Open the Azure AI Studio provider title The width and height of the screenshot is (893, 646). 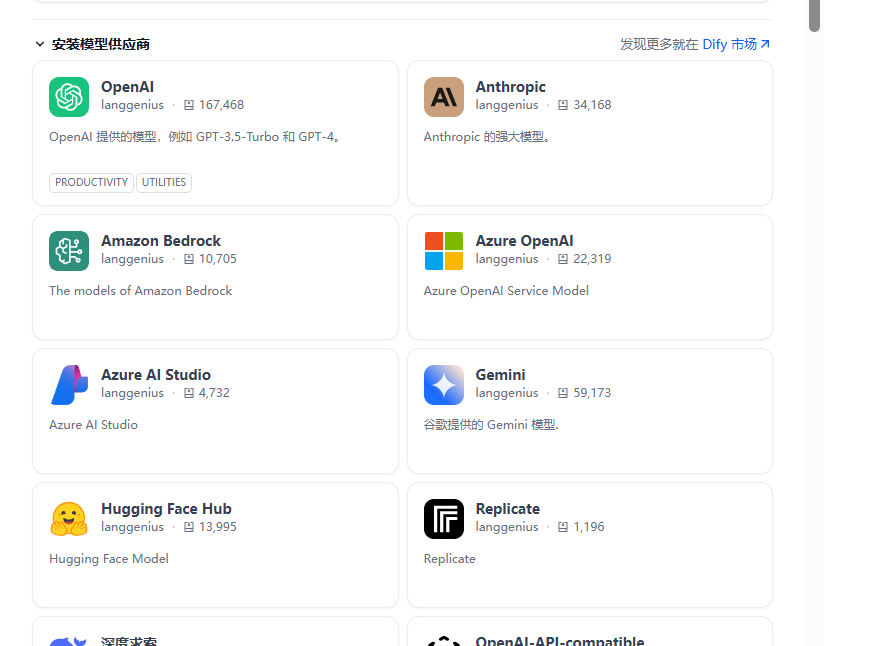tap(156, 375)
